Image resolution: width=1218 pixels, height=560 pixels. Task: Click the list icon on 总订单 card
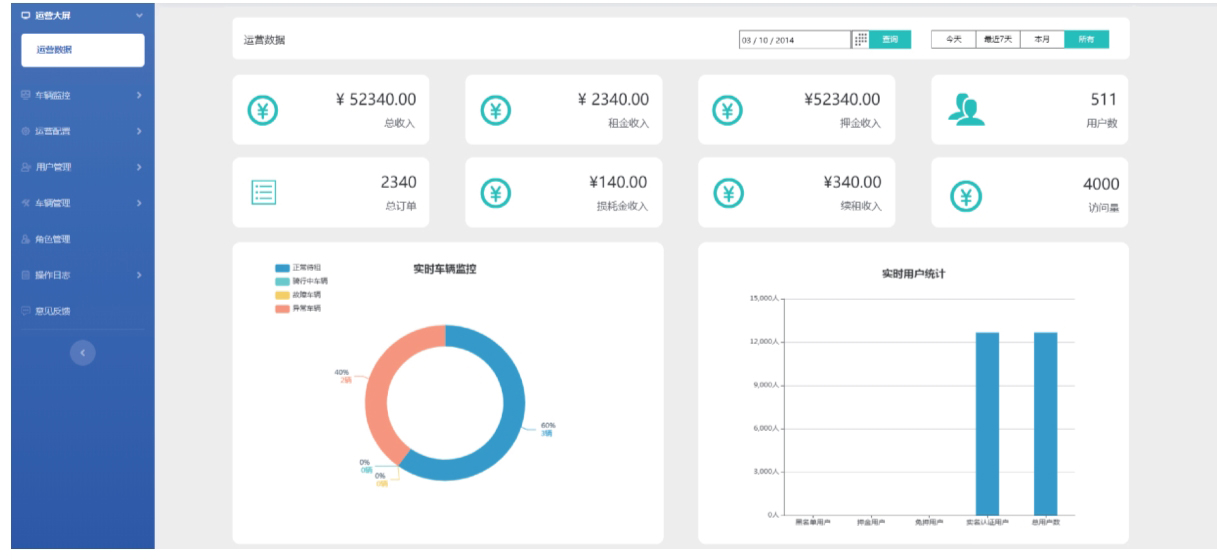(x=263, y=193)
